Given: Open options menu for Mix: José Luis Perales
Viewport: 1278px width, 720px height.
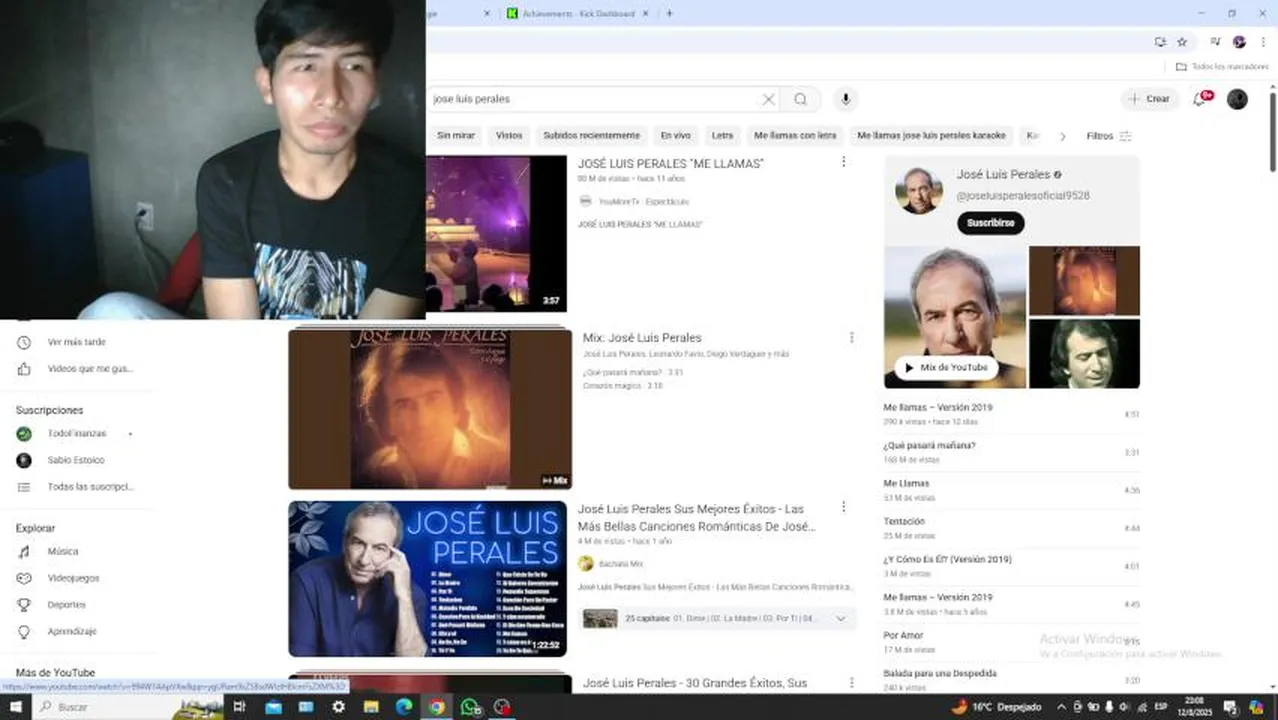Looking at the screenshot, I should (x=851, y=338).
